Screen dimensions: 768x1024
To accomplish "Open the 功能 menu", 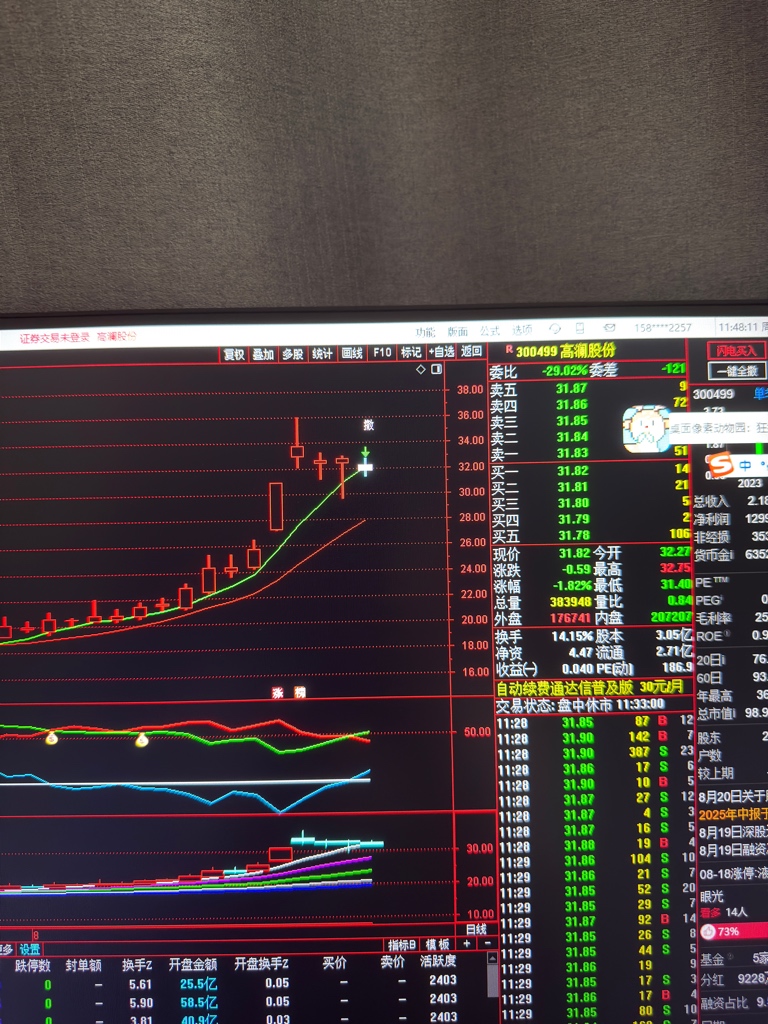I will coord(425,332).
